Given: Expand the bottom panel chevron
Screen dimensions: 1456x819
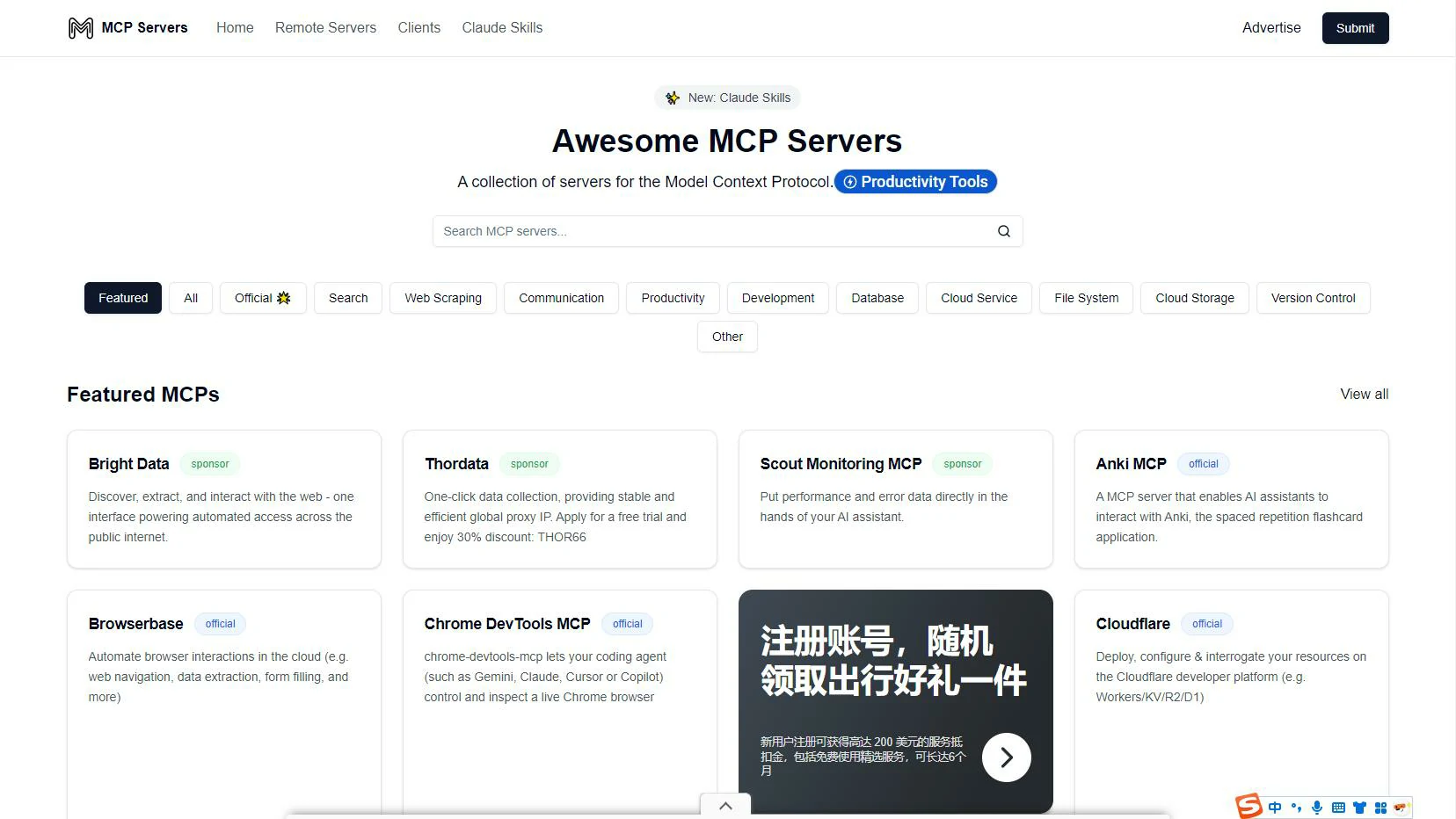Looking at the screenshot, I should pos(725,806).
